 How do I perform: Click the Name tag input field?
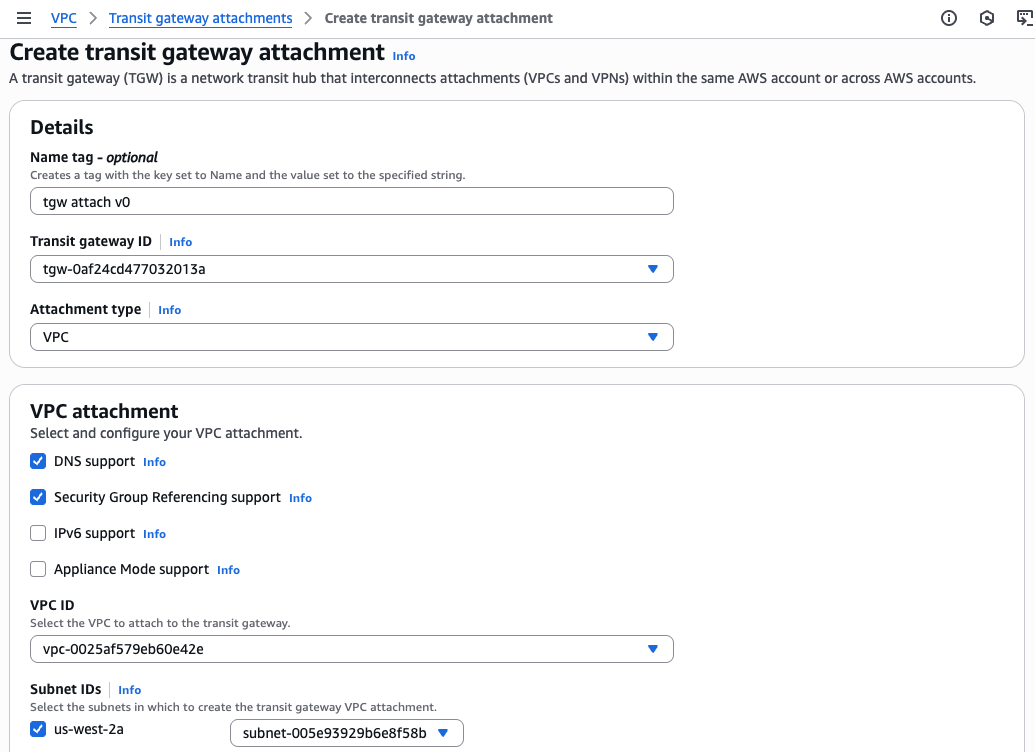pos(351,201)
